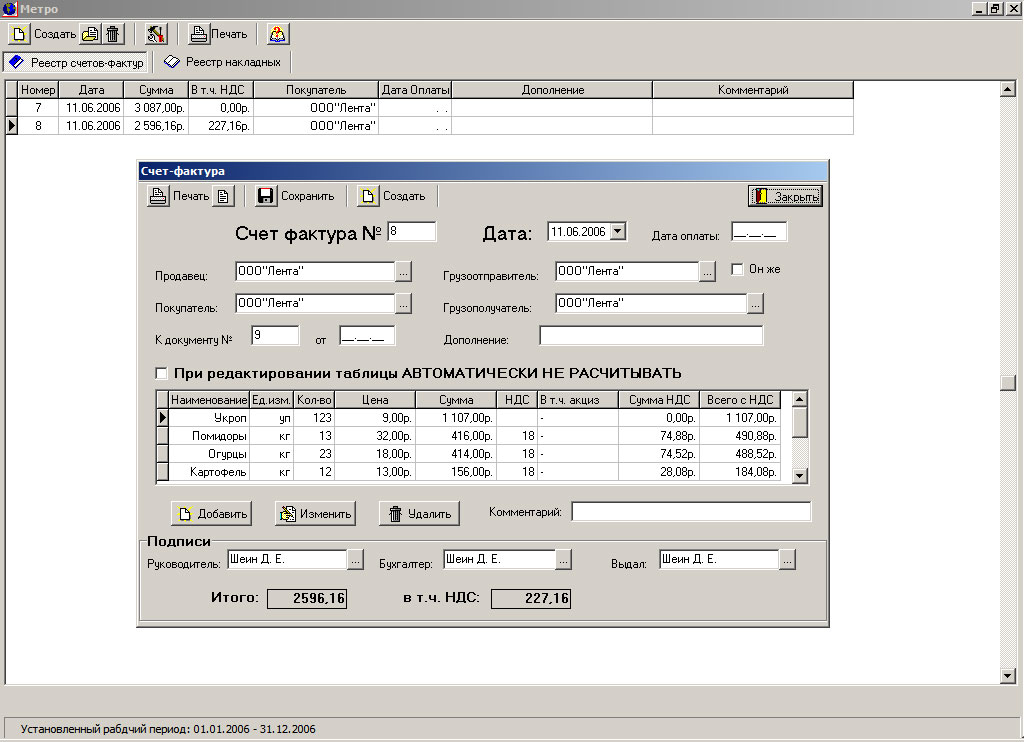
Task: Open settings via the hammer tools icon
Action: coord(155,34)
